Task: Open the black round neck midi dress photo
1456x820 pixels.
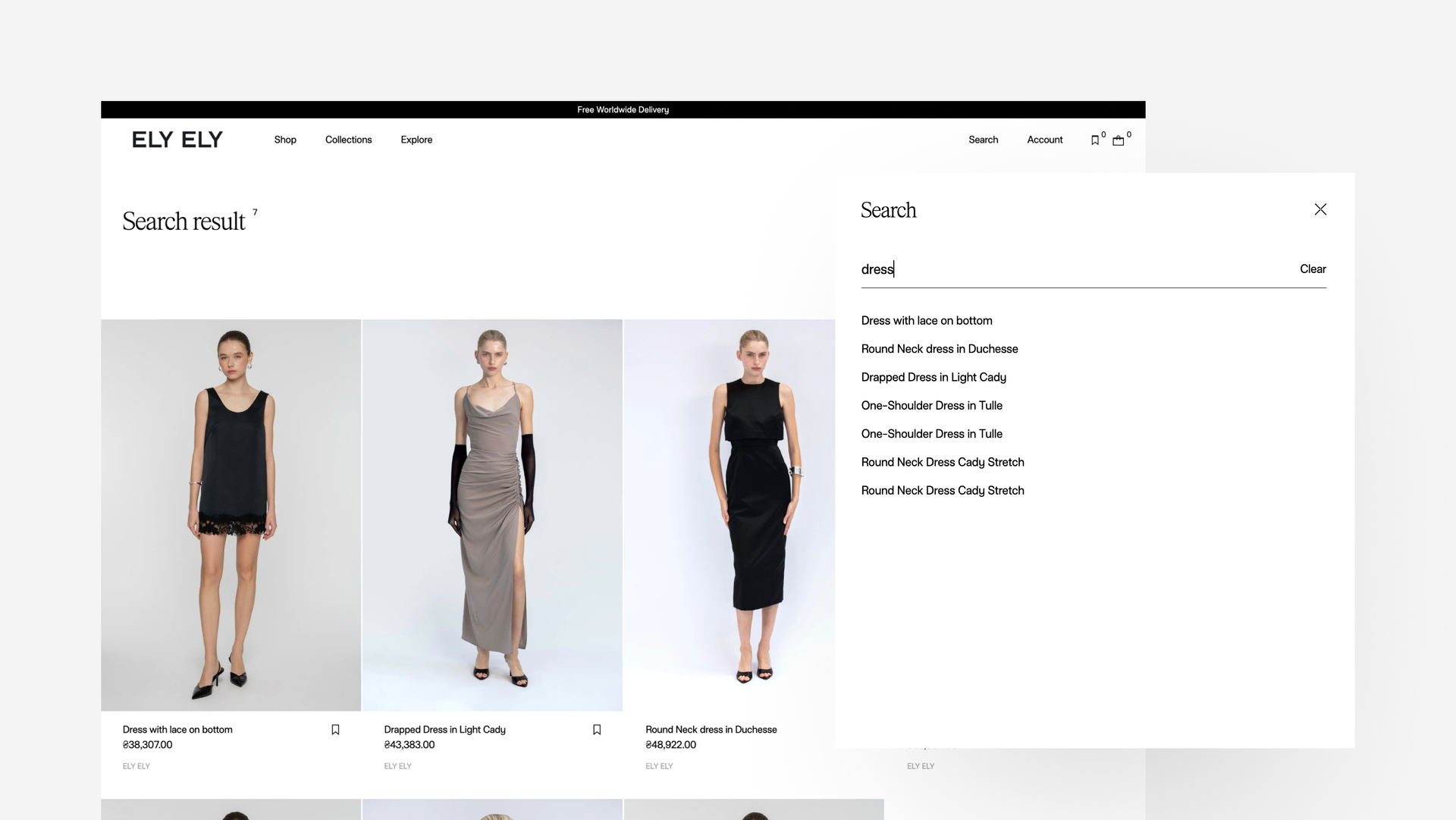Action: (730, 515)
